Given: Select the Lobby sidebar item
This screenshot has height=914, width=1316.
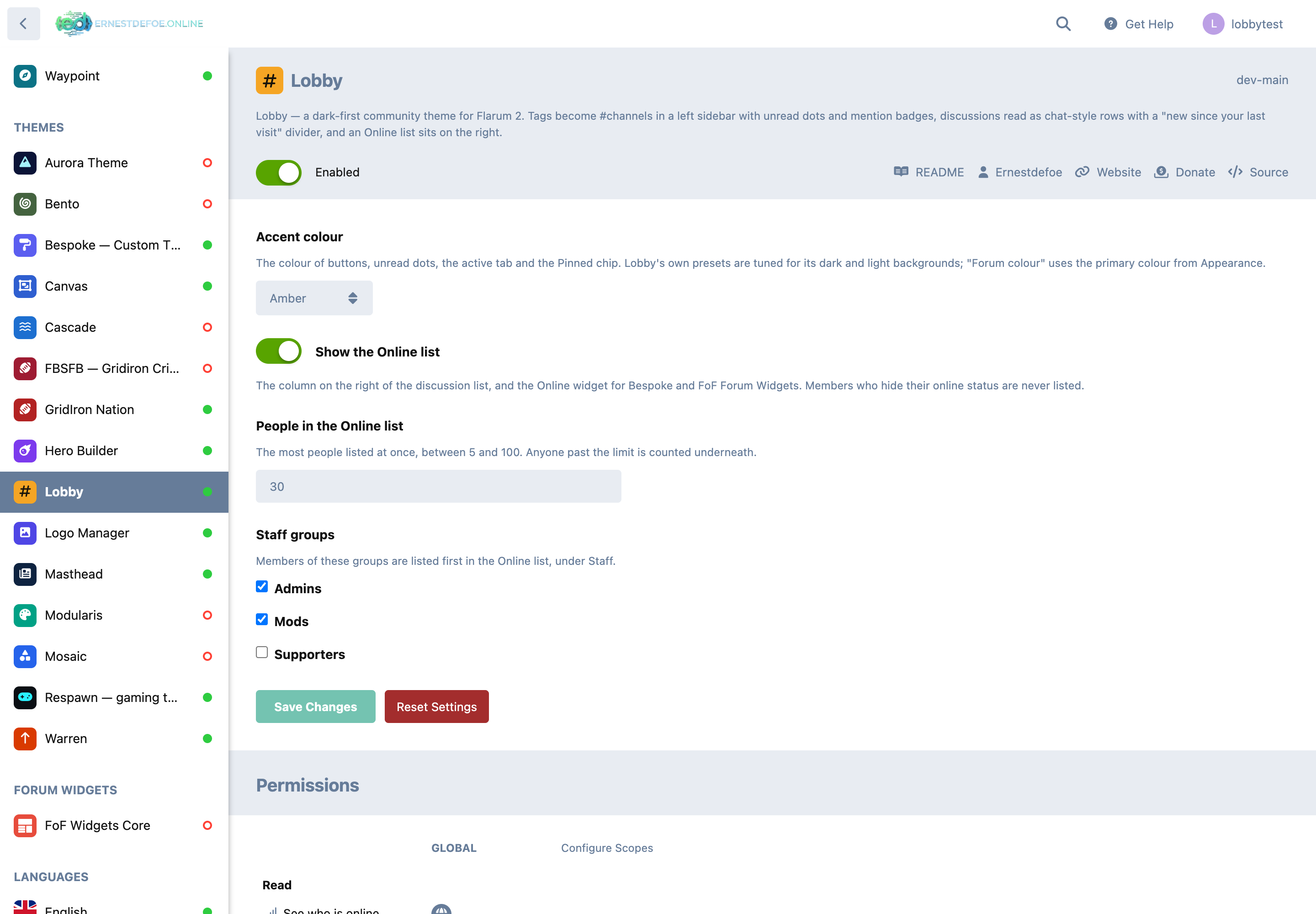Looking at the screenshot, I should click(x=115, y=492).
